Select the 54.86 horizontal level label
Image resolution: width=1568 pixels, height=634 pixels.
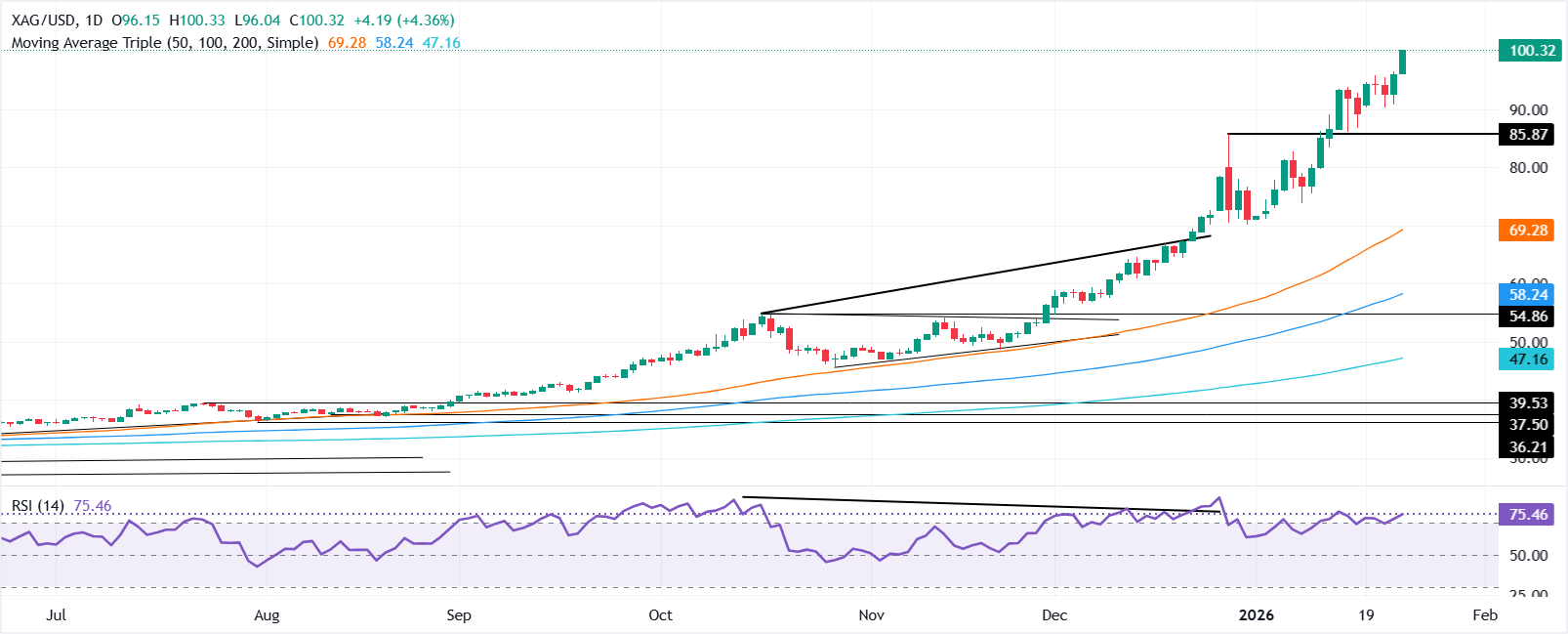pyautogui.click(x=1528, y=317)
